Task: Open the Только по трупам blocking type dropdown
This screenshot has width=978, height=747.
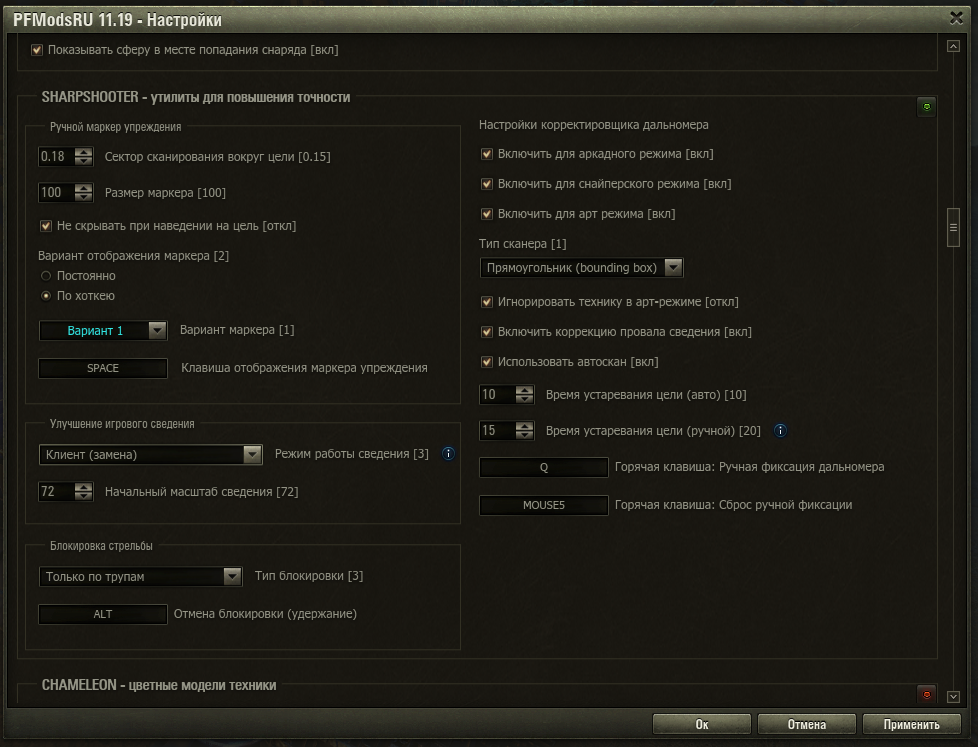Action: (x=140, y=576)
